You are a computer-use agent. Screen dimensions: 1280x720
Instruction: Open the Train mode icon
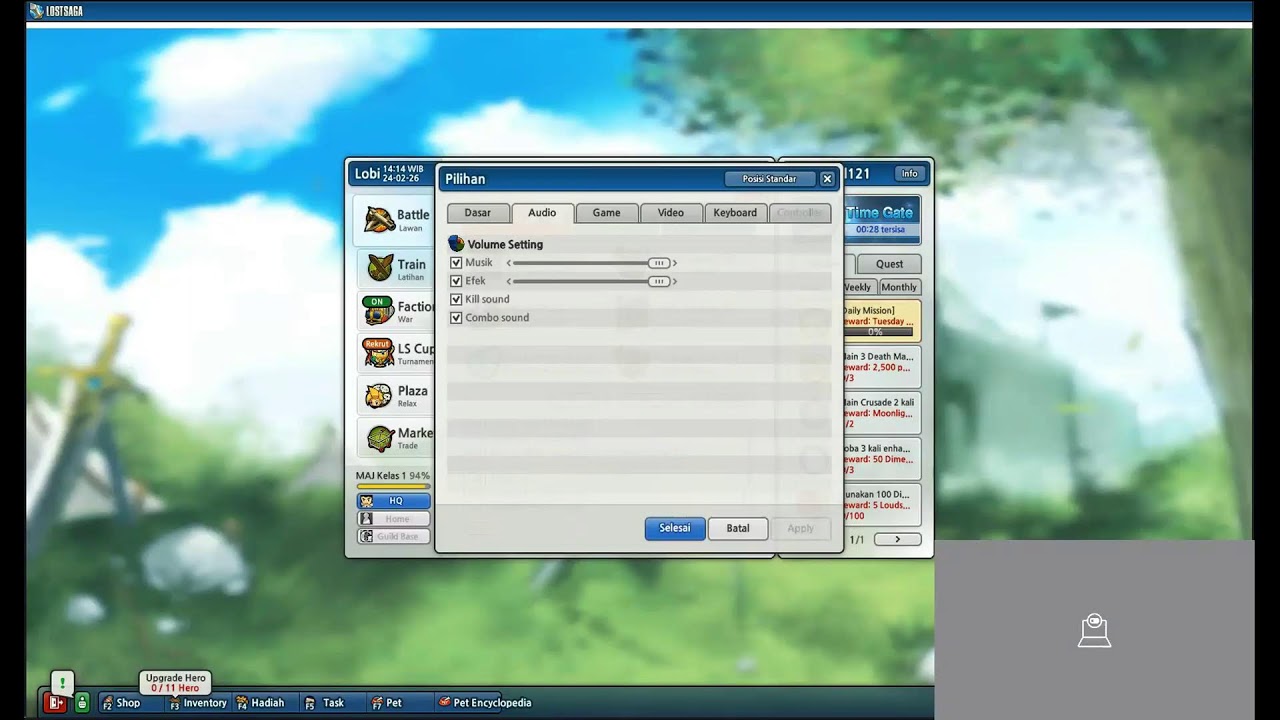(379, 268)
